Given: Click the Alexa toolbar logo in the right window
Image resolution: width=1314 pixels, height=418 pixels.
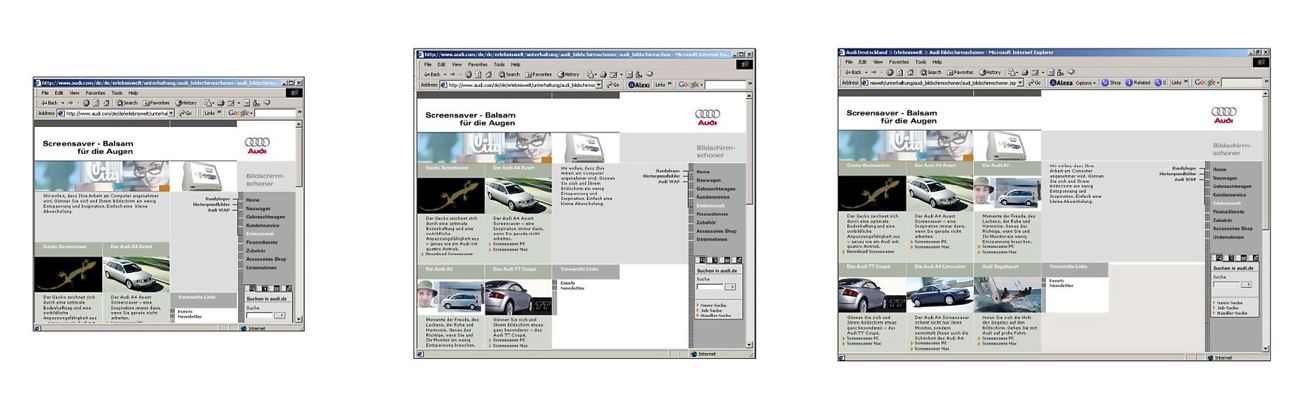Looking at the screenshot, I should [1060, 82].
